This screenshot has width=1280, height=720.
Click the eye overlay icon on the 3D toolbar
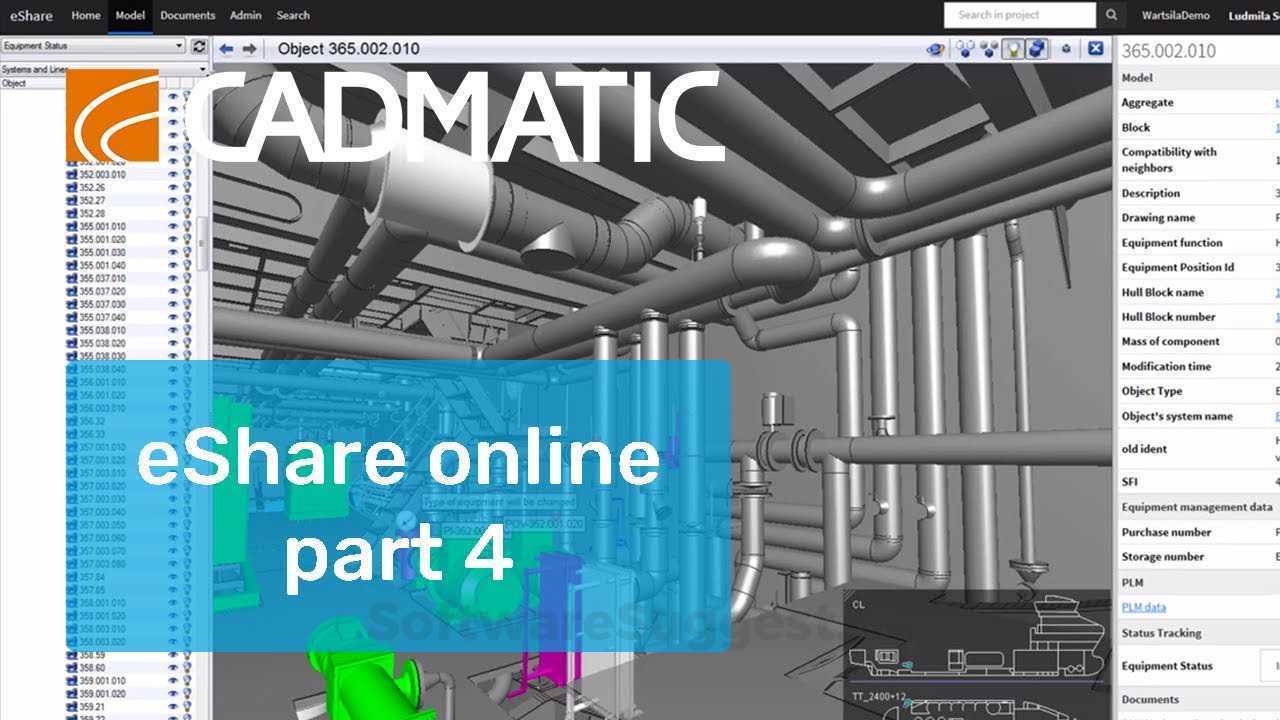pos(935,48)
